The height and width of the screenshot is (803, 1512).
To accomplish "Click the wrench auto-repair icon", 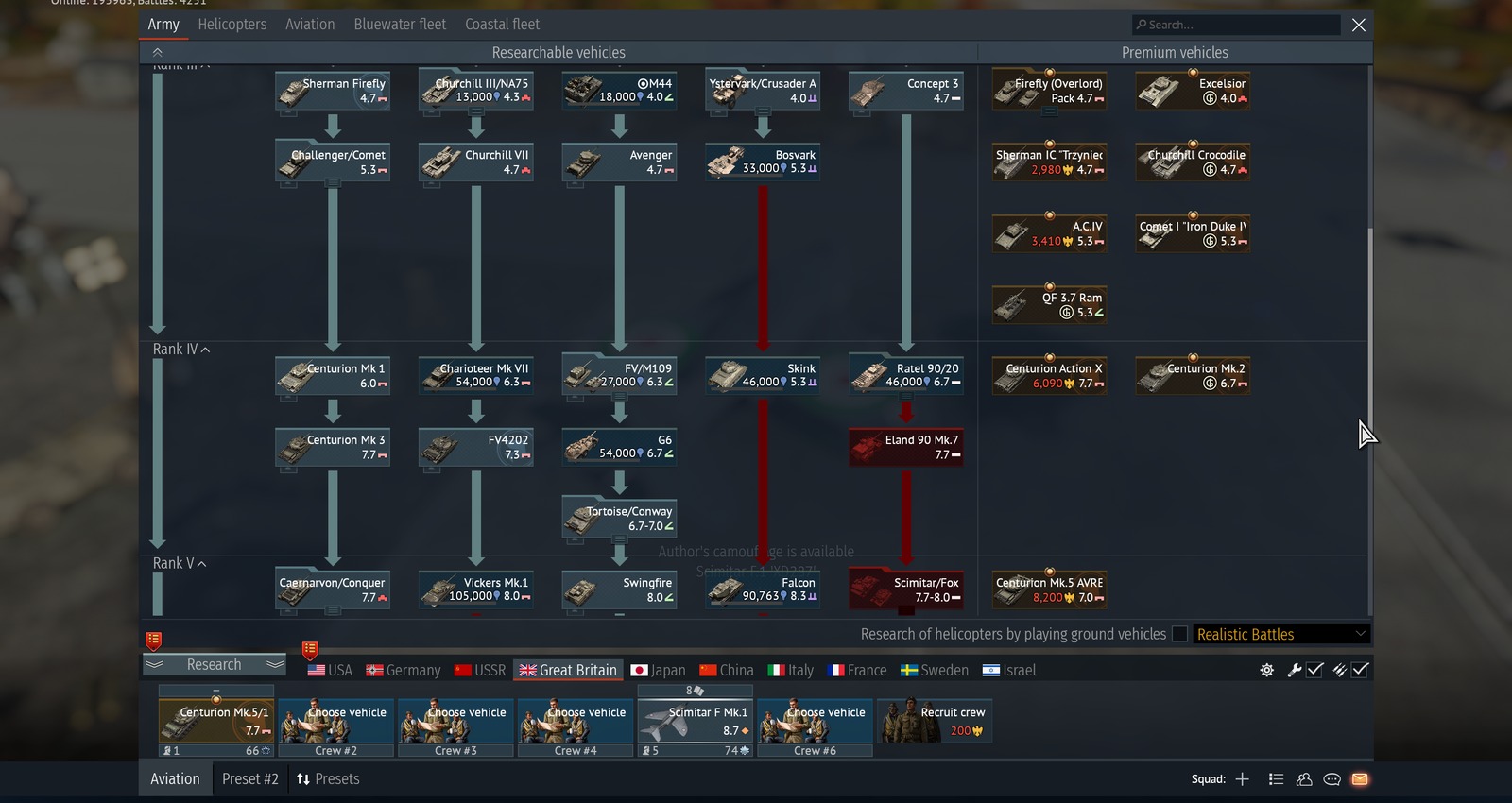I will pos(1295,670).
